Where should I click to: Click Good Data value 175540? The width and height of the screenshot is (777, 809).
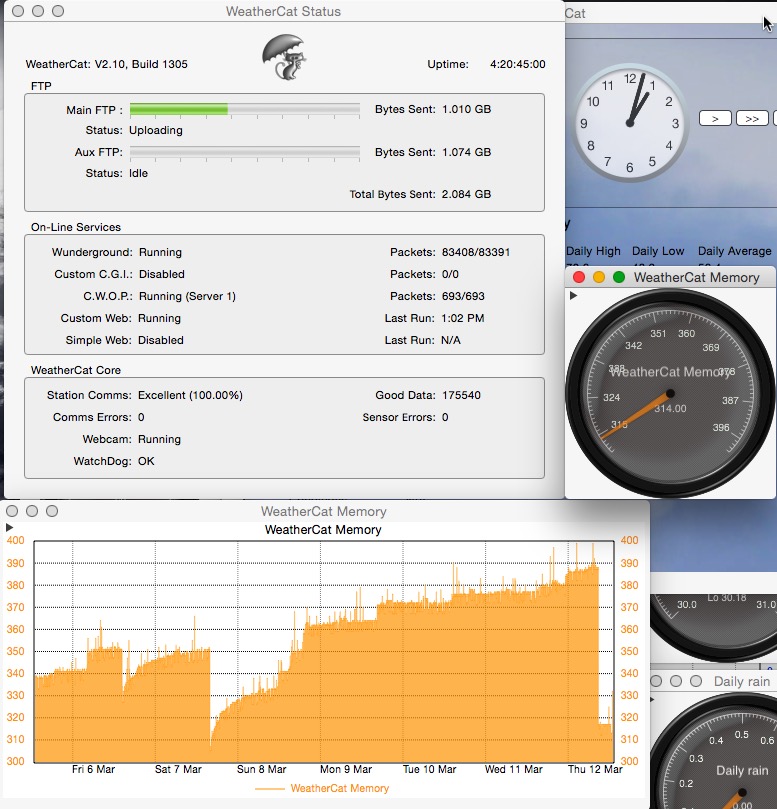(x=461, y=395)
